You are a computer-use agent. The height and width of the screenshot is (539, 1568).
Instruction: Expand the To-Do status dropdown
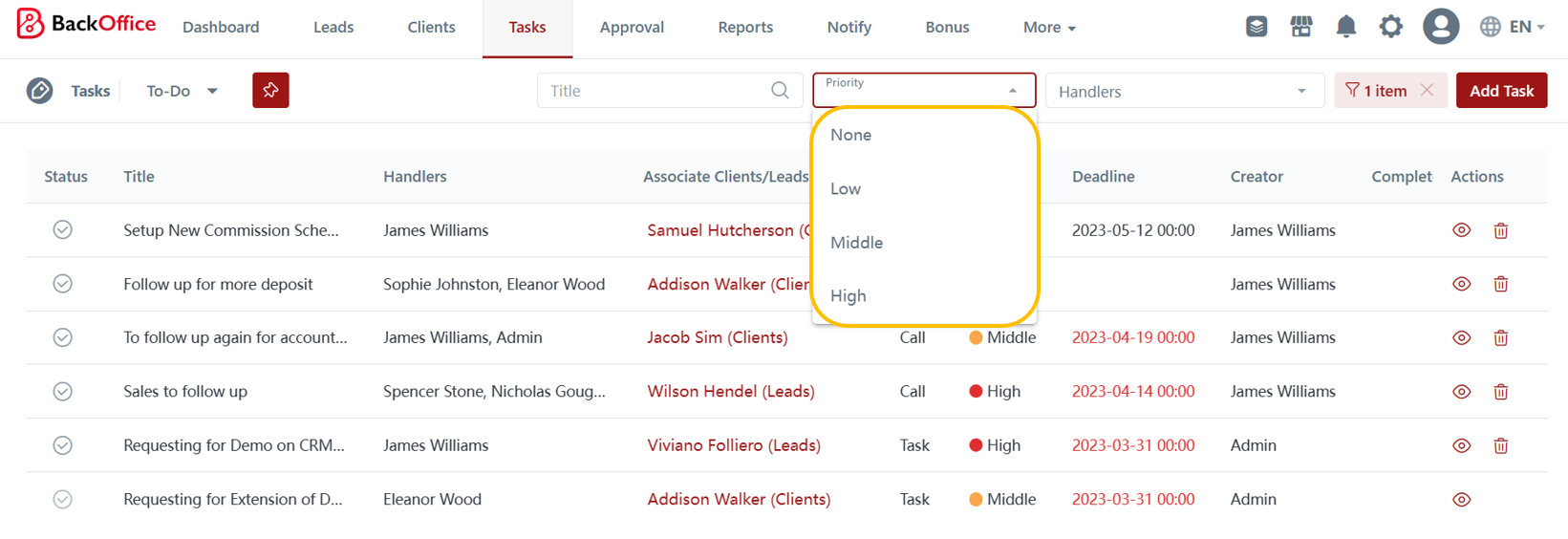183,91
